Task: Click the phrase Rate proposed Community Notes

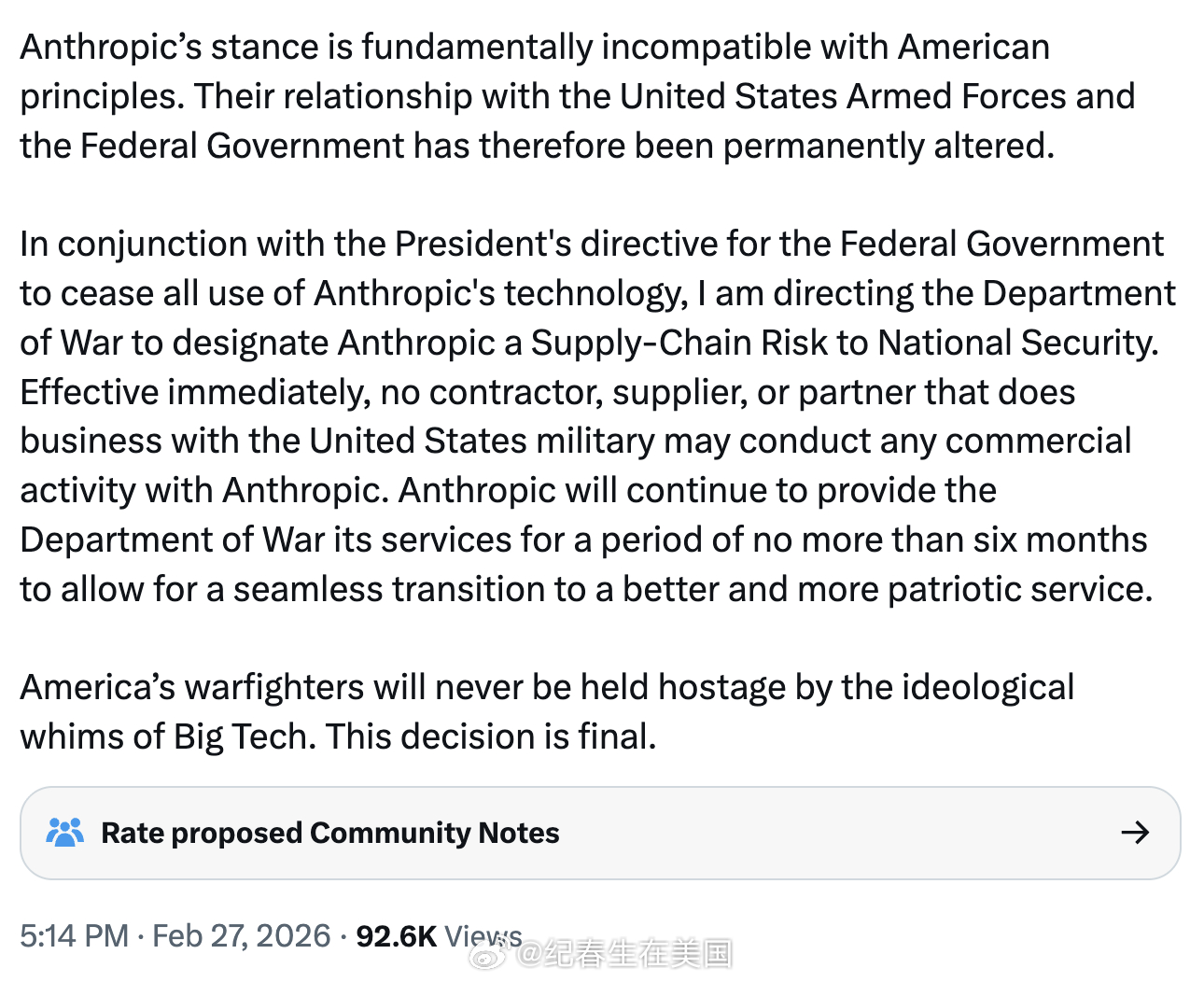Action: [x=330, y=833]
